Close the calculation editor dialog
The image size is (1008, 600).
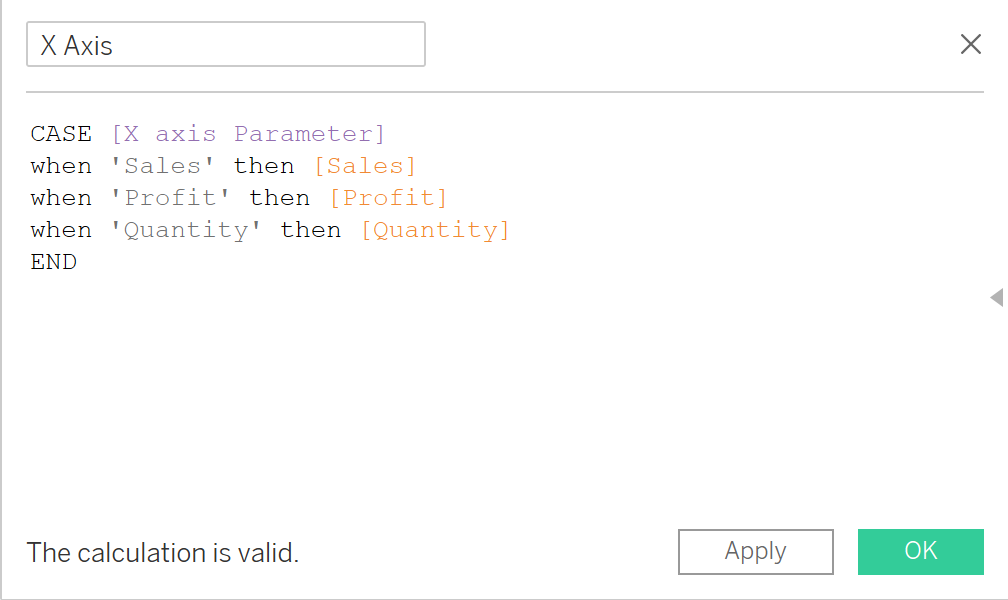[970, 44]
